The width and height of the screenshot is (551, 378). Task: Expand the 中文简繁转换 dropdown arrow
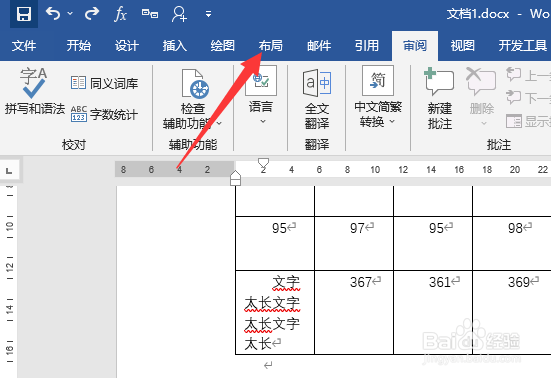pos(392,122)
